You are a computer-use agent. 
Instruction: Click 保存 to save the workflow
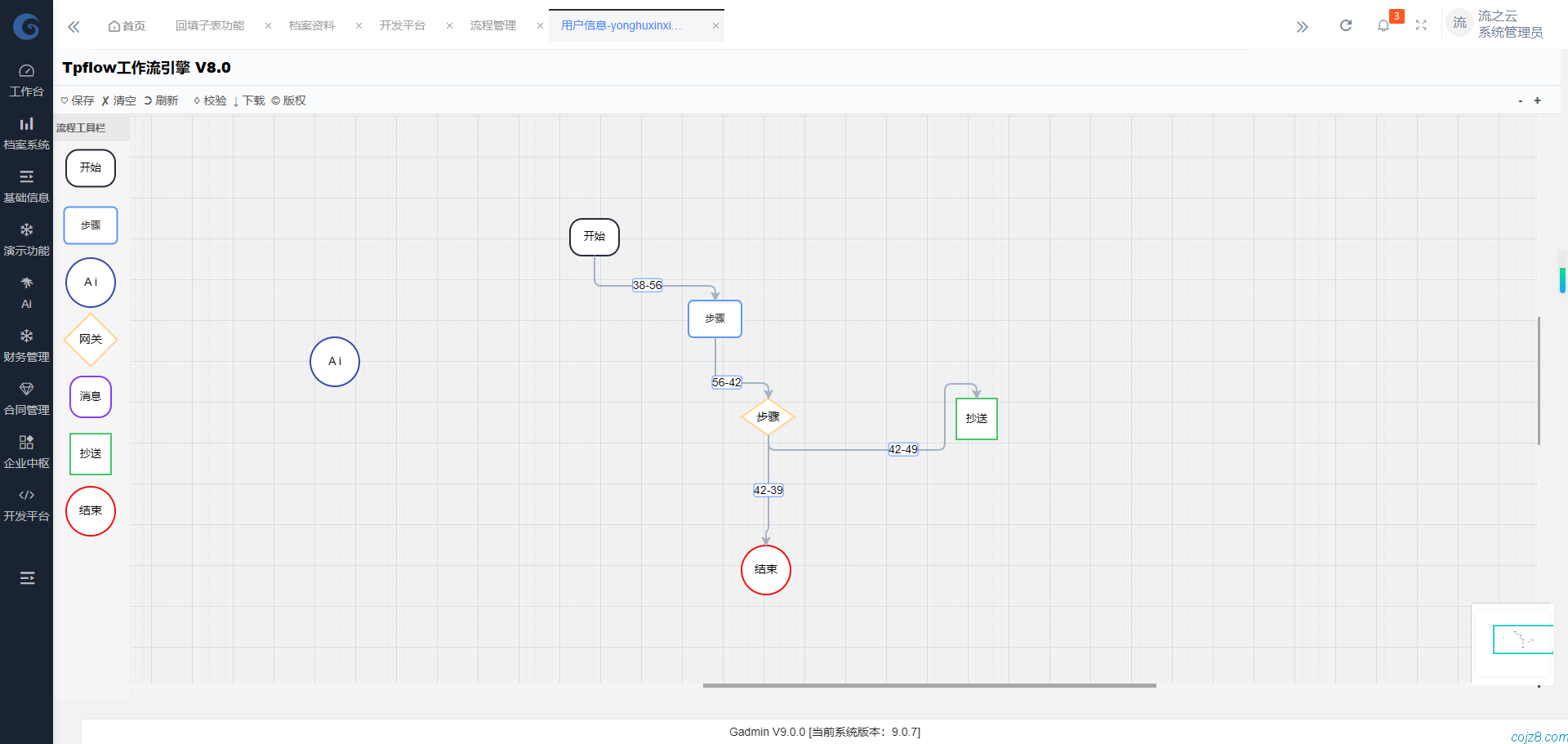click(78, 100)
